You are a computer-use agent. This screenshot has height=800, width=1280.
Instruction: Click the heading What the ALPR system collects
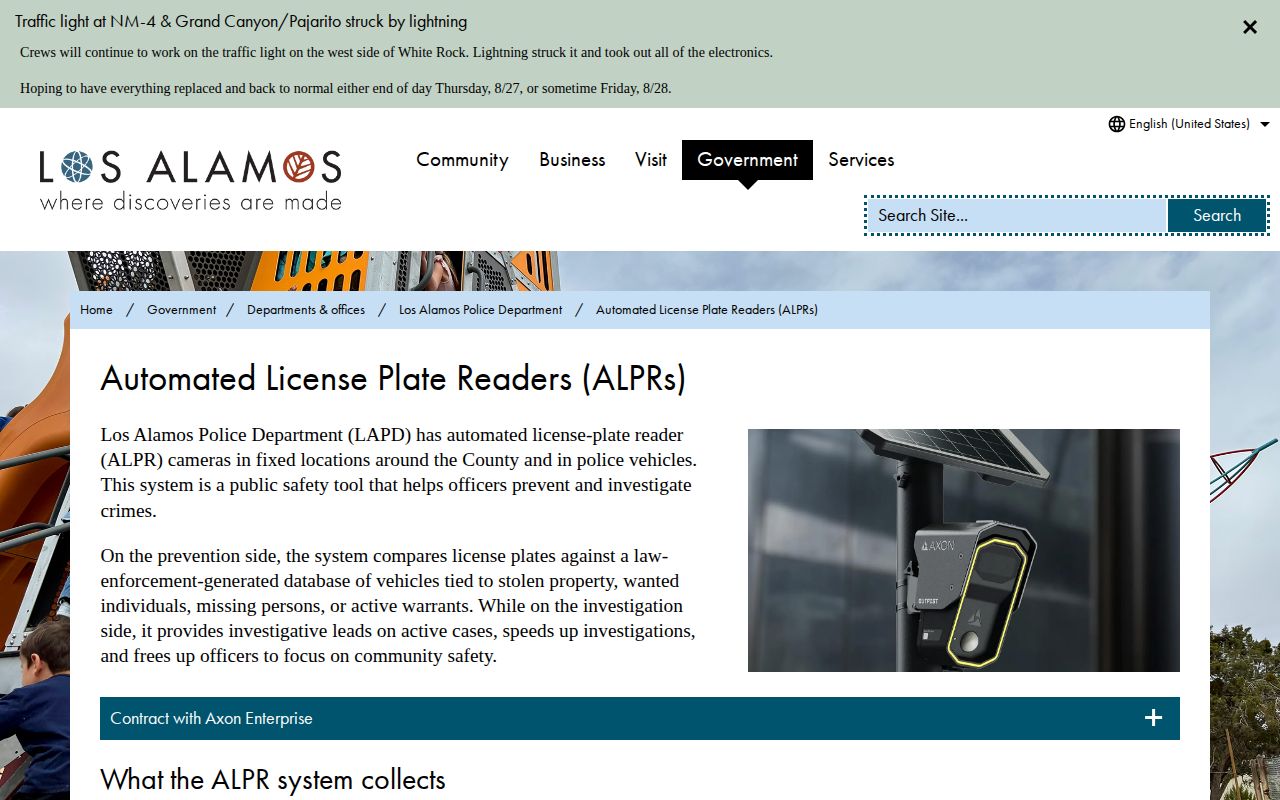[x=273, y=780]
